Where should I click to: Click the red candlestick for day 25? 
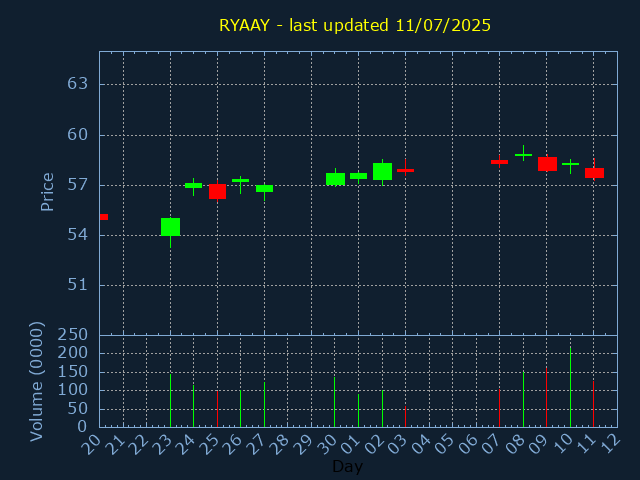[218, 191]
